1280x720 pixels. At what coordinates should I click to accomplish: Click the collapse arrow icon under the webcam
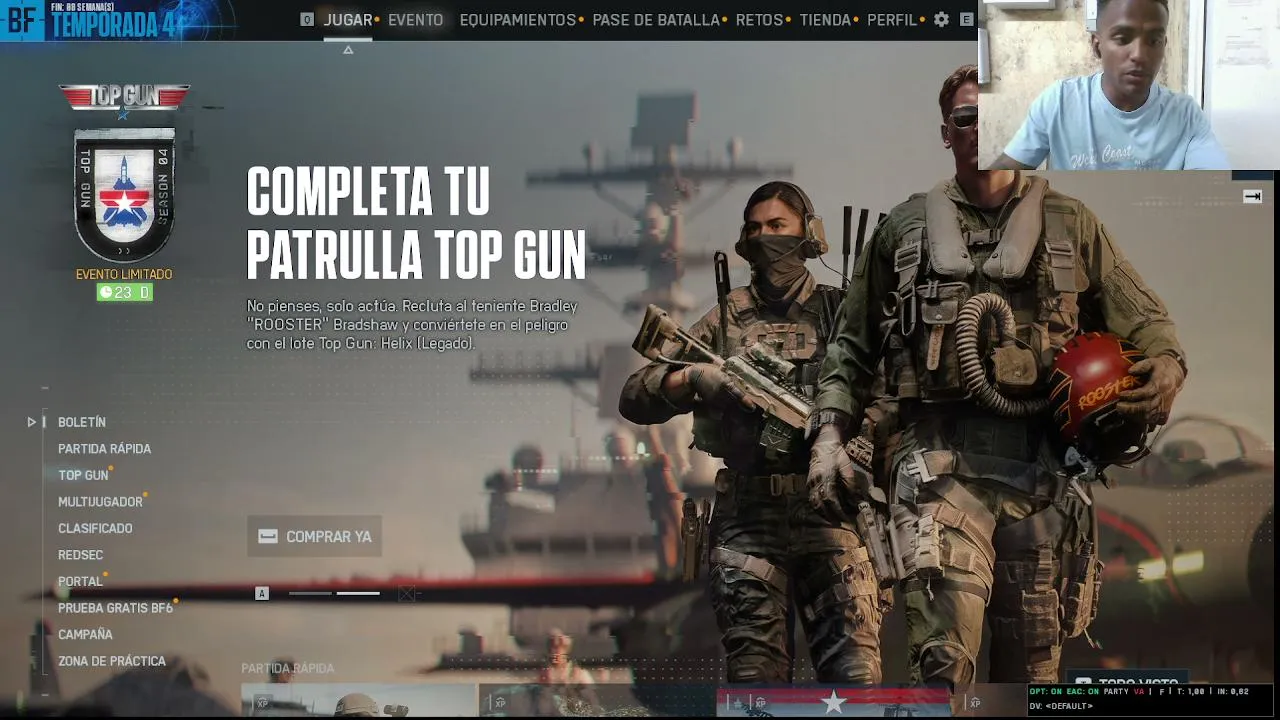1252,197
